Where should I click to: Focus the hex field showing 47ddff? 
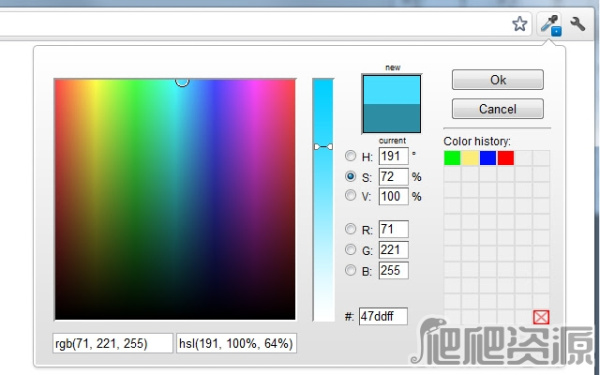coord(383,316)
